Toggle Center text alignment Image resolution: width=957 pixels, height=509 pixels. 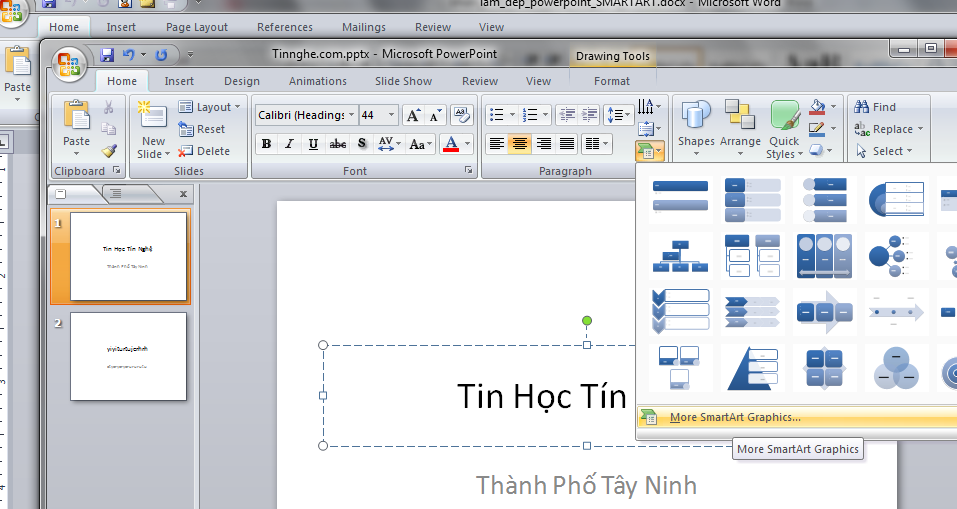[x=520, y=144]
